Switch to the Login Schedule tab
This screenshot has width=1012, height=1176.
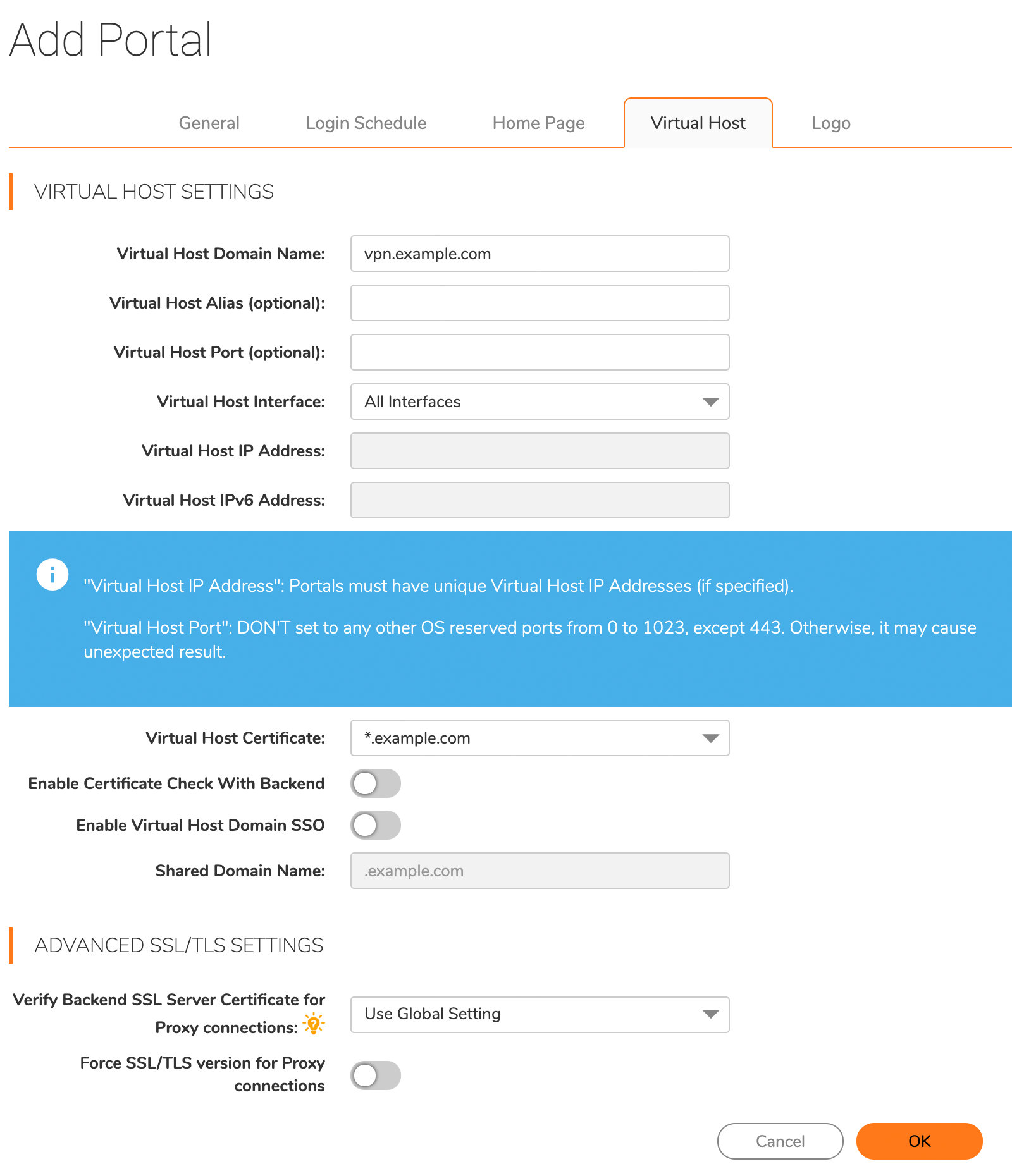pos(366,123)
